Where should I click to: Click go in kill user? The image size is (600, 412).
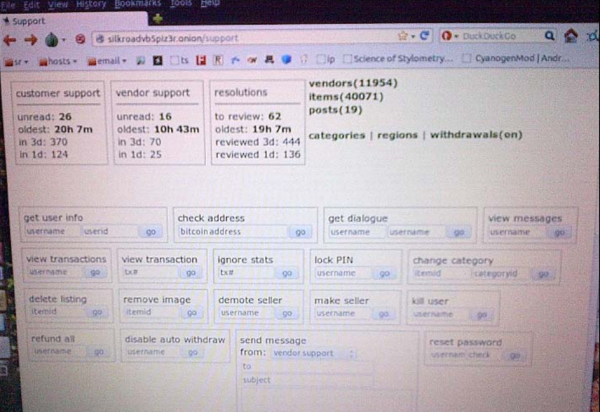point(481,315)
